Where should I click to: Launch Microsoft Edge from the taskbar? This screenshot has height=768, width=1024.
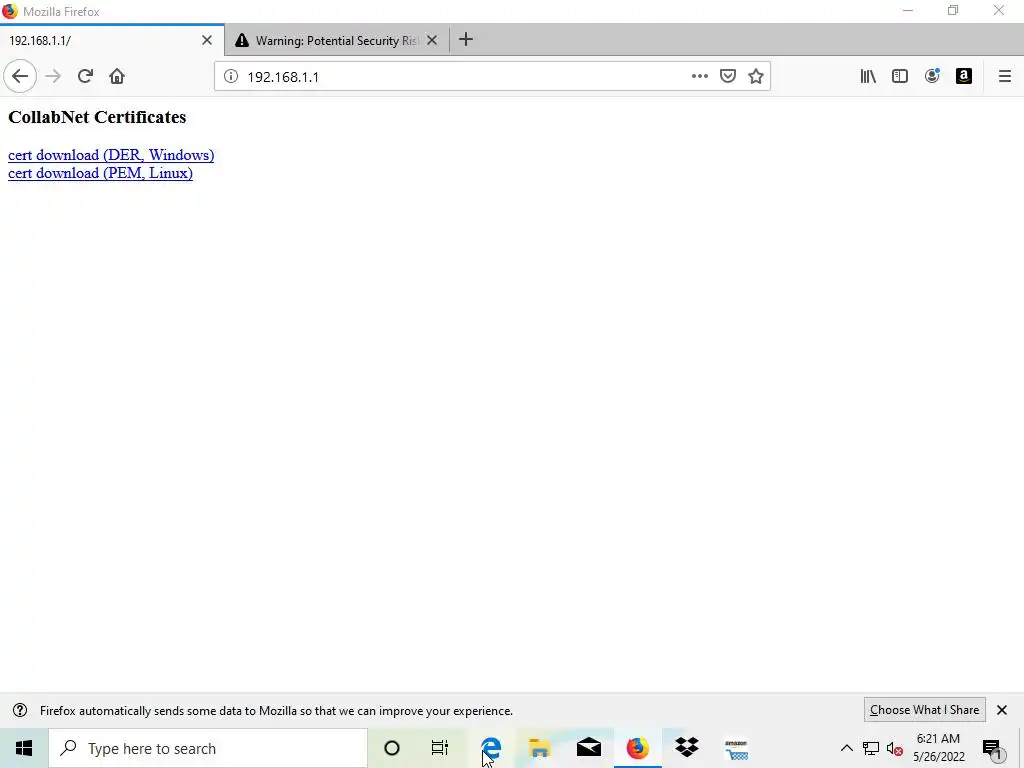click(x=490, y=748)
